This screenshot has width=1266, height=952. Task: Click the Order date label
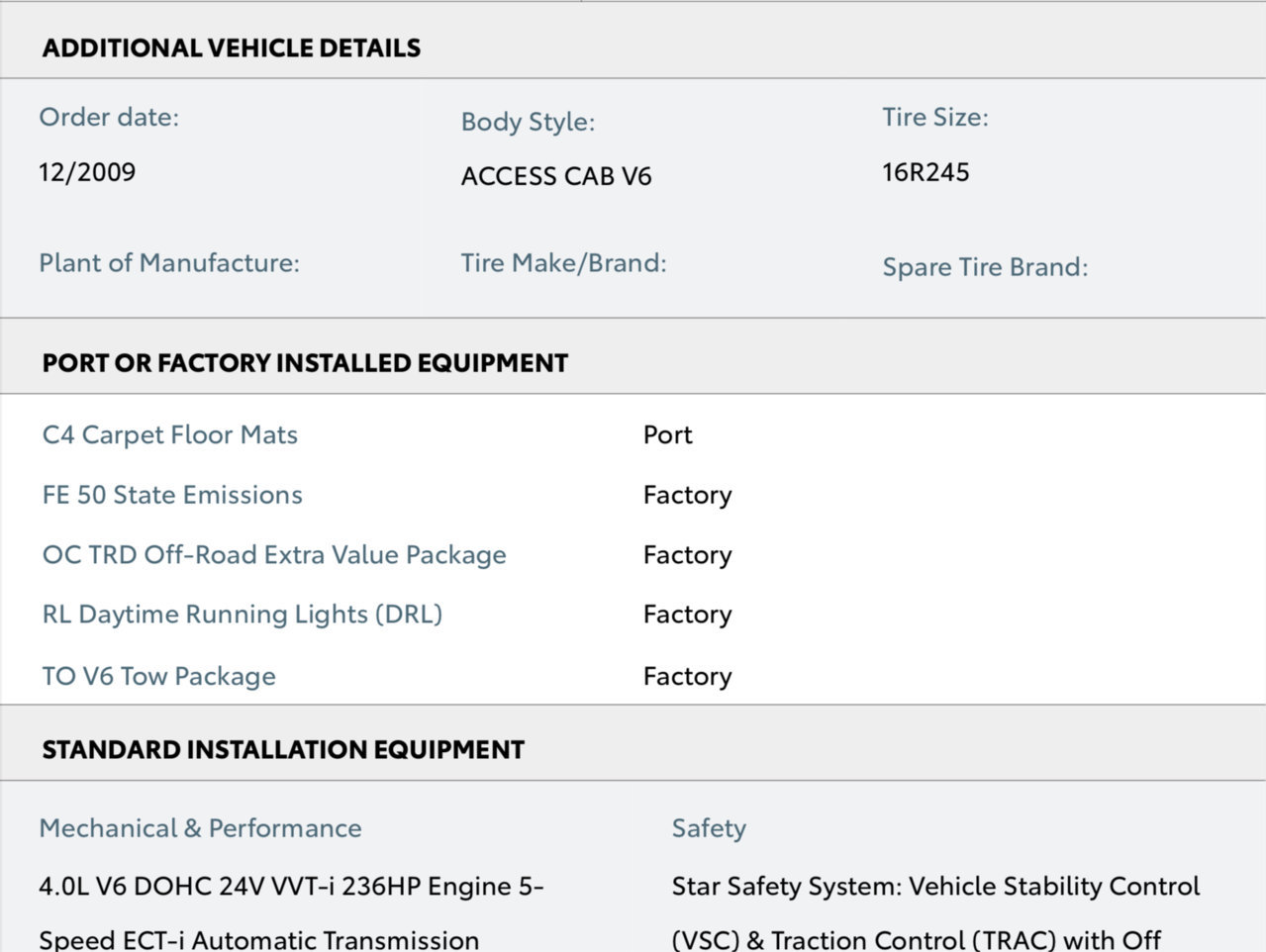pos(109,117)
